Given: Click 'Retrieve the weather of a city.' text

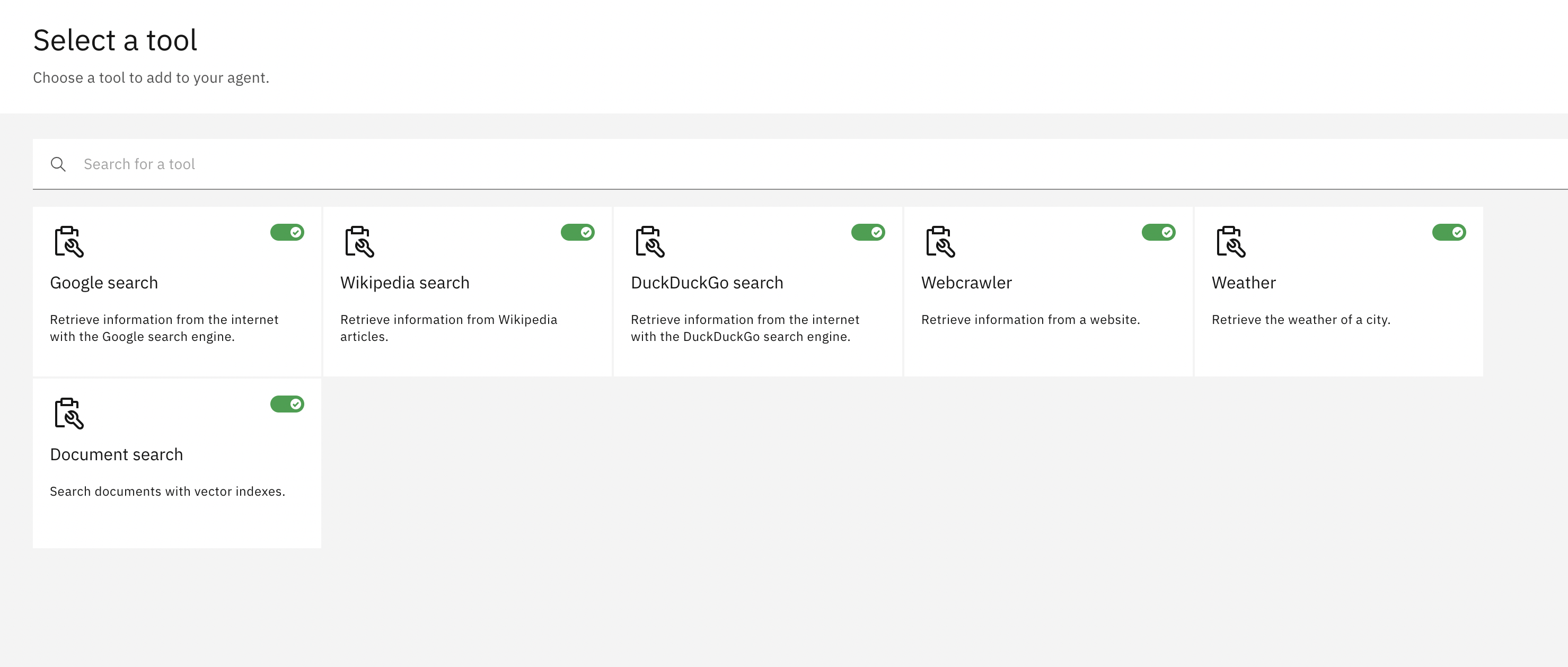Looking at the screenshot, I should (1301, 320).
